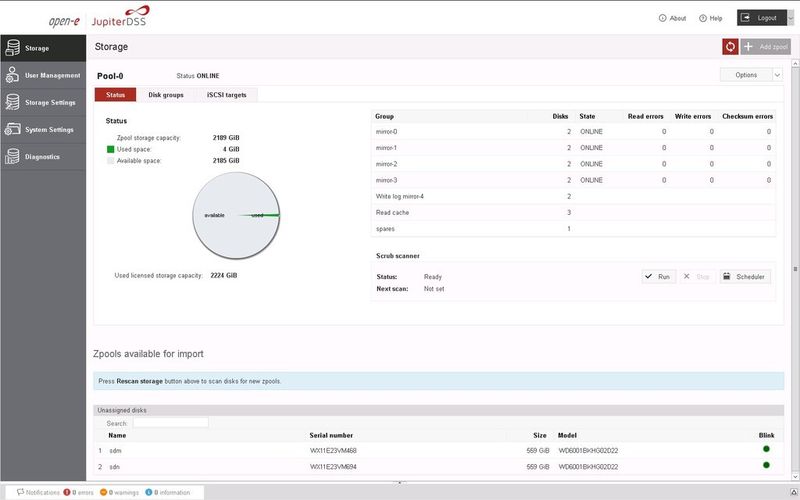Switch to the Disk groups tab
This screenshot has width=800, height=500.
coord(166,95)
